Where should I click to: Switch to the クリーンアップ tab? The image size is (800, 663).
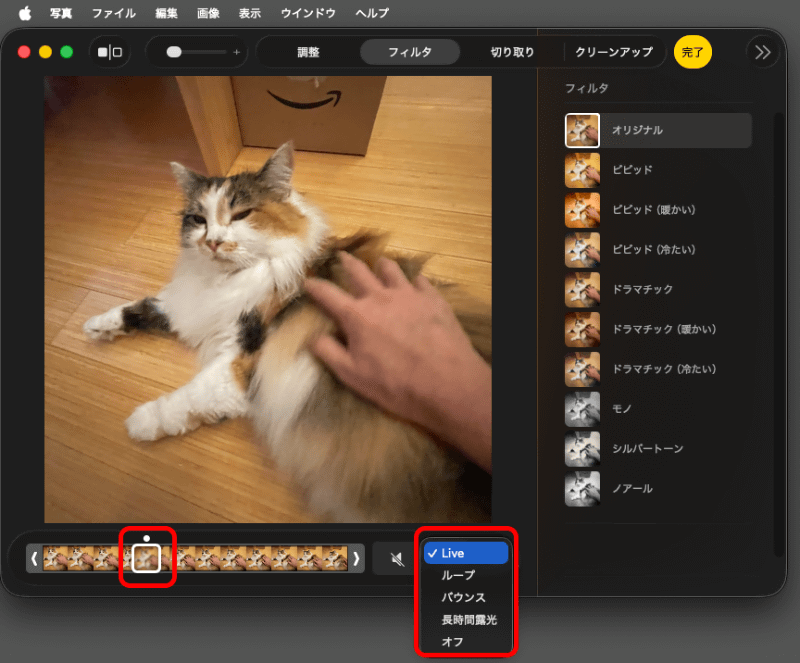pyautogui.click(x=614, y=52)
